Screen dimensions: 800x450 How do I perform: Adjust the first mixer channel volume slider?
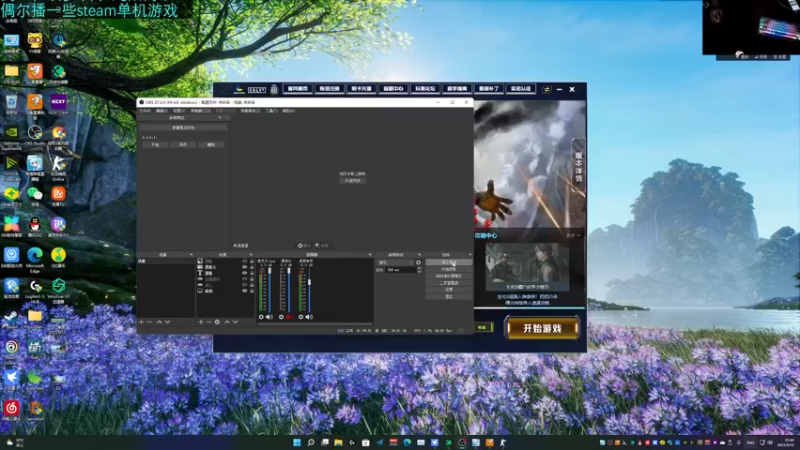click(270, 288)
